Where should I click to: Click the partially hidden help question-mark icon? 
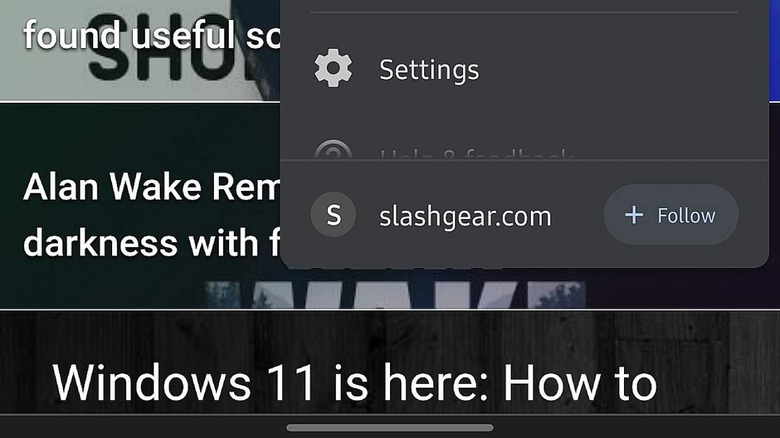click(333, 150)
